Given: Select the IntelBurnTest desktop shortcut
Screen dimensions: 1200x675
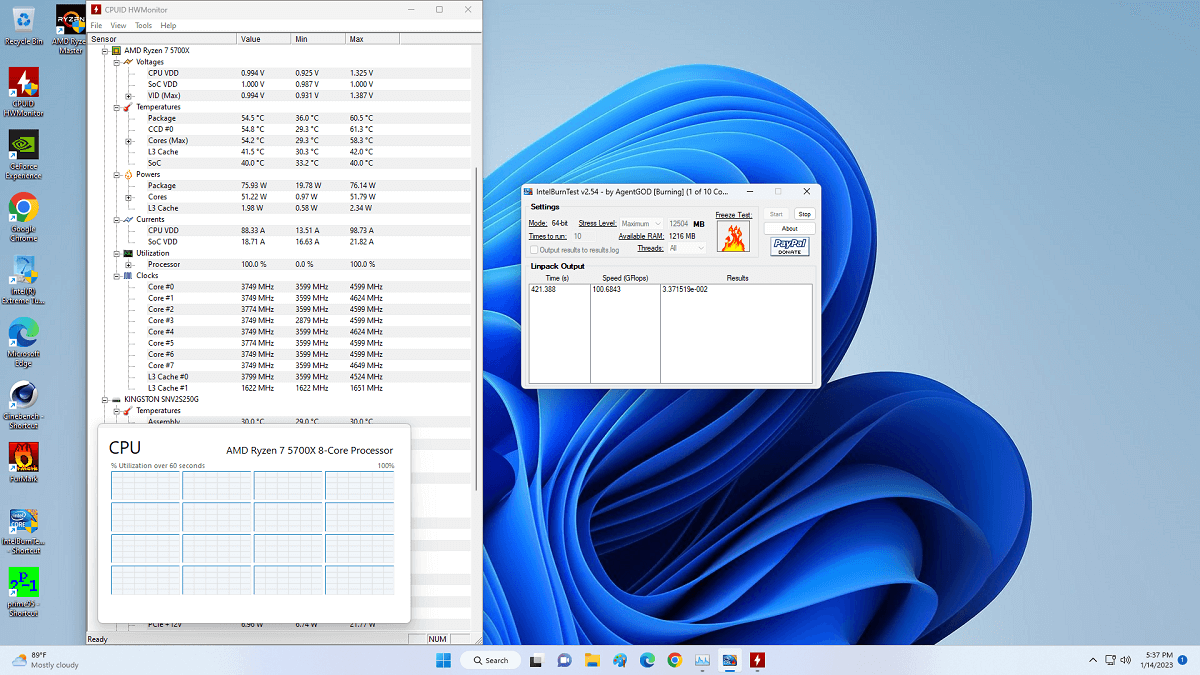Looking at the screenshot, I should pos(24,531).
